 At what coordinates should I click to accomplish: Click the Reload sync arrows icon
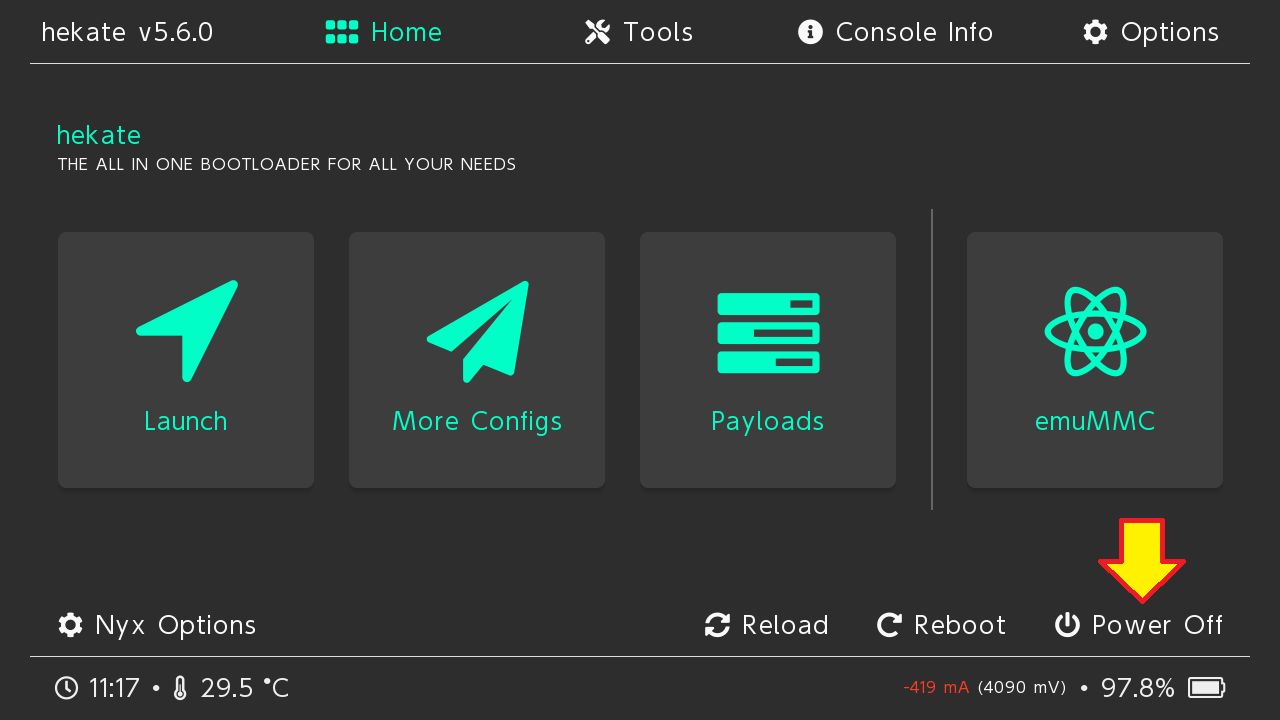click(717, 625)
